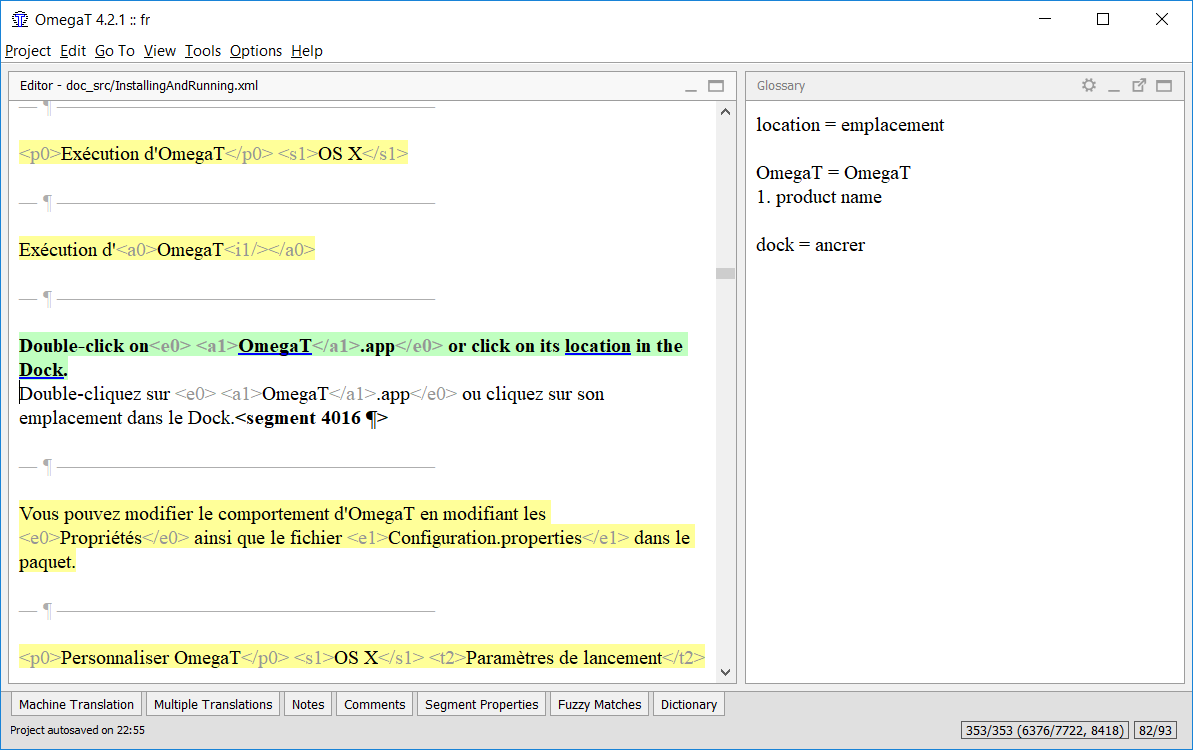Open the Help menu
Viewport: 1193px width, 750px height.
[307, 51]
